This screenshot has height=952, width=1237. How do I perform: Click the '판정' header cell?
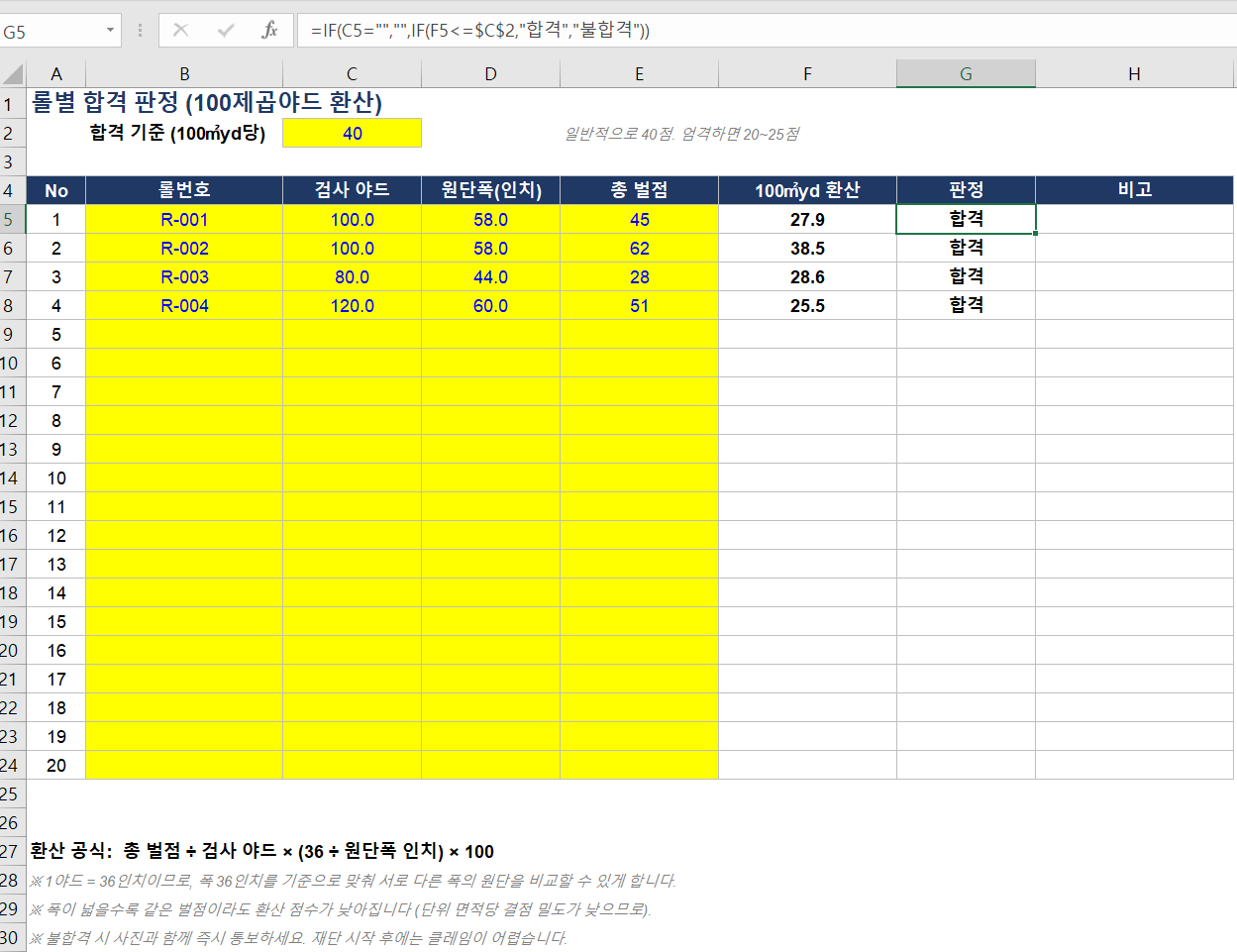(x=966, y=190)
